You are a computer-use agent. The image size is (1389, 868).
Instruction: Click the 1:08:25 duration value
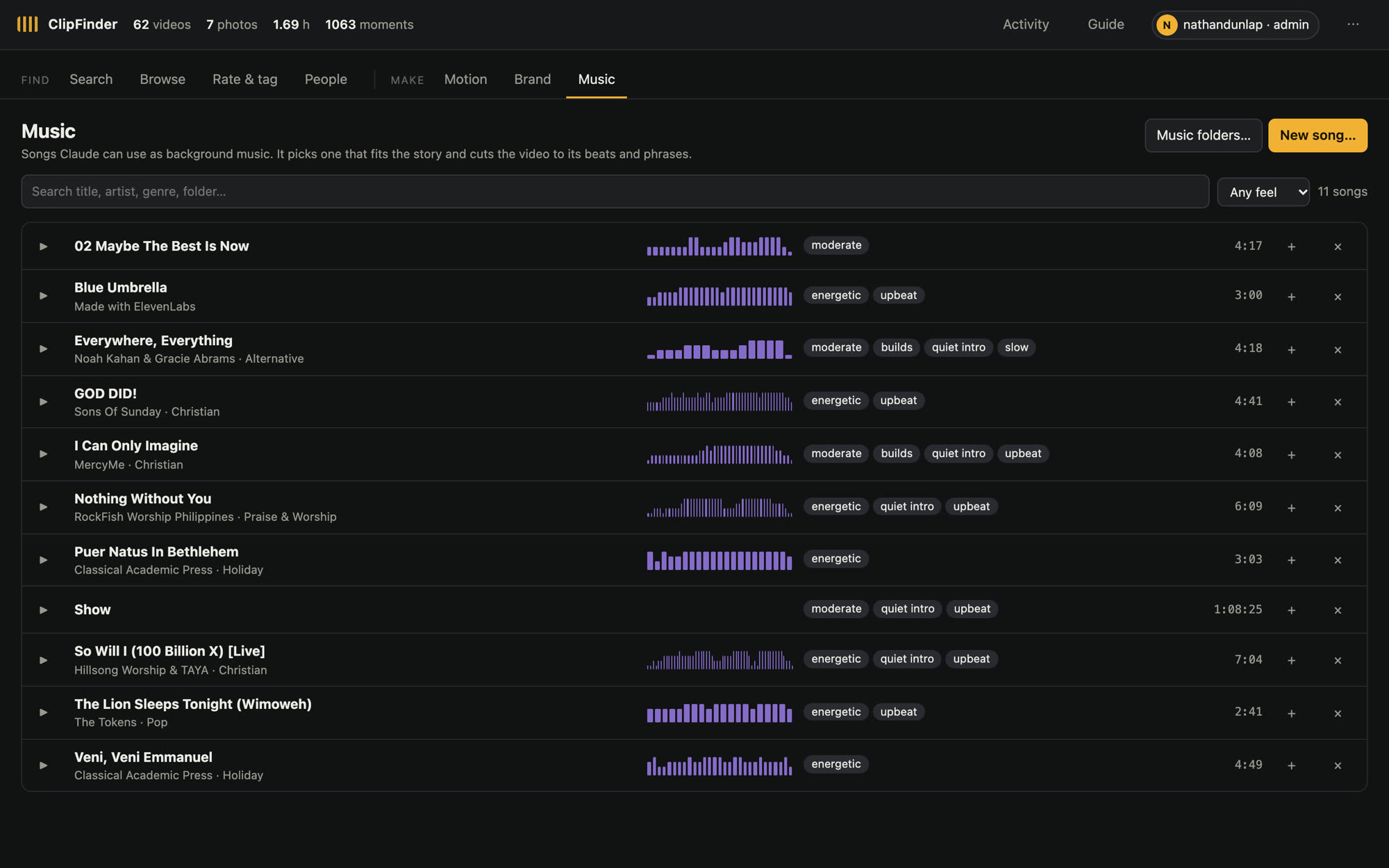pyautogui.click(x=1238, y=609)
